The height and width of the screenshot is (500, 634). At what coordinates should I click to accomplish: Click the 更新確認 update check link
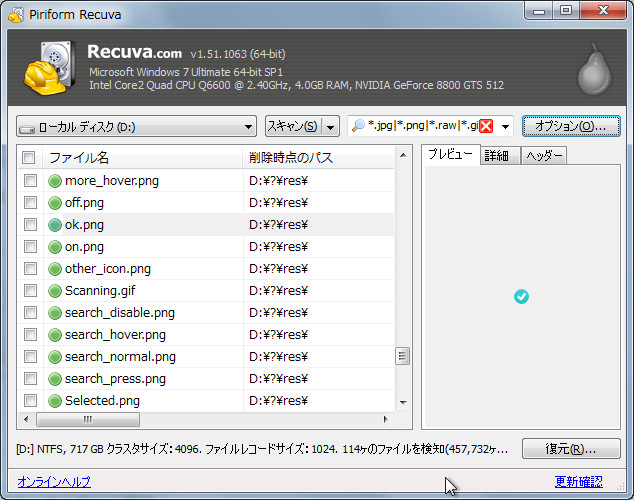tap(579, 481)
